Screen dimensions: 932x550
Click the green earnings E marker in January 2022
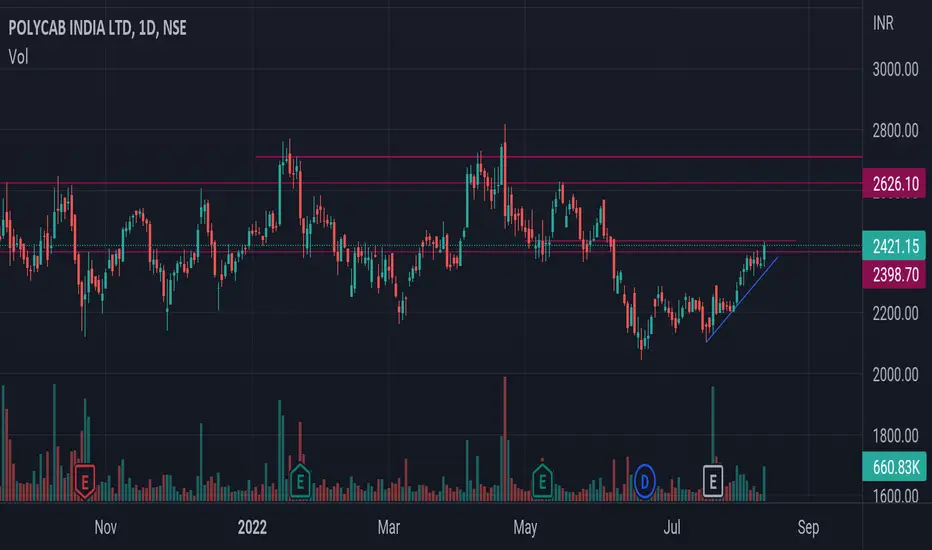pos(300,480)
